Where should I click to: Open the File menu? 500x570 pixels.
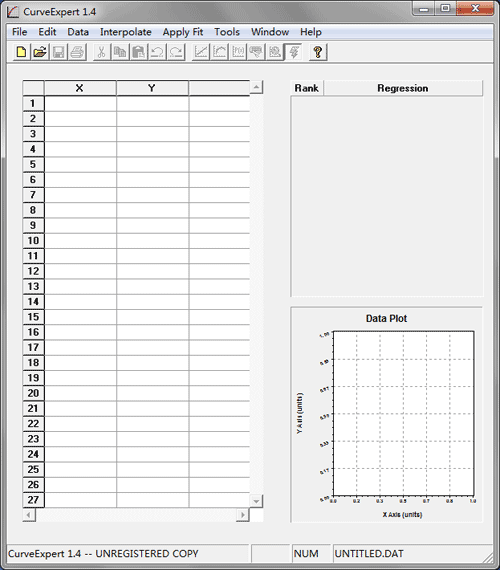(20, 32)
